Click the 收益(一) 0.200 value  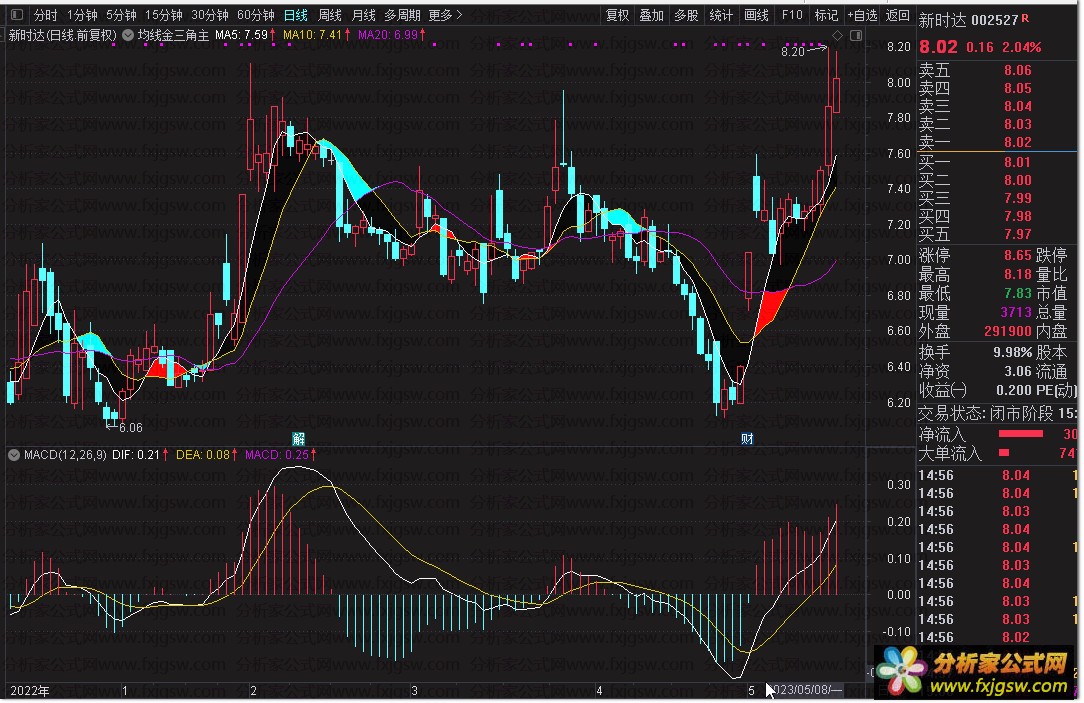[x=1014, y=391]
